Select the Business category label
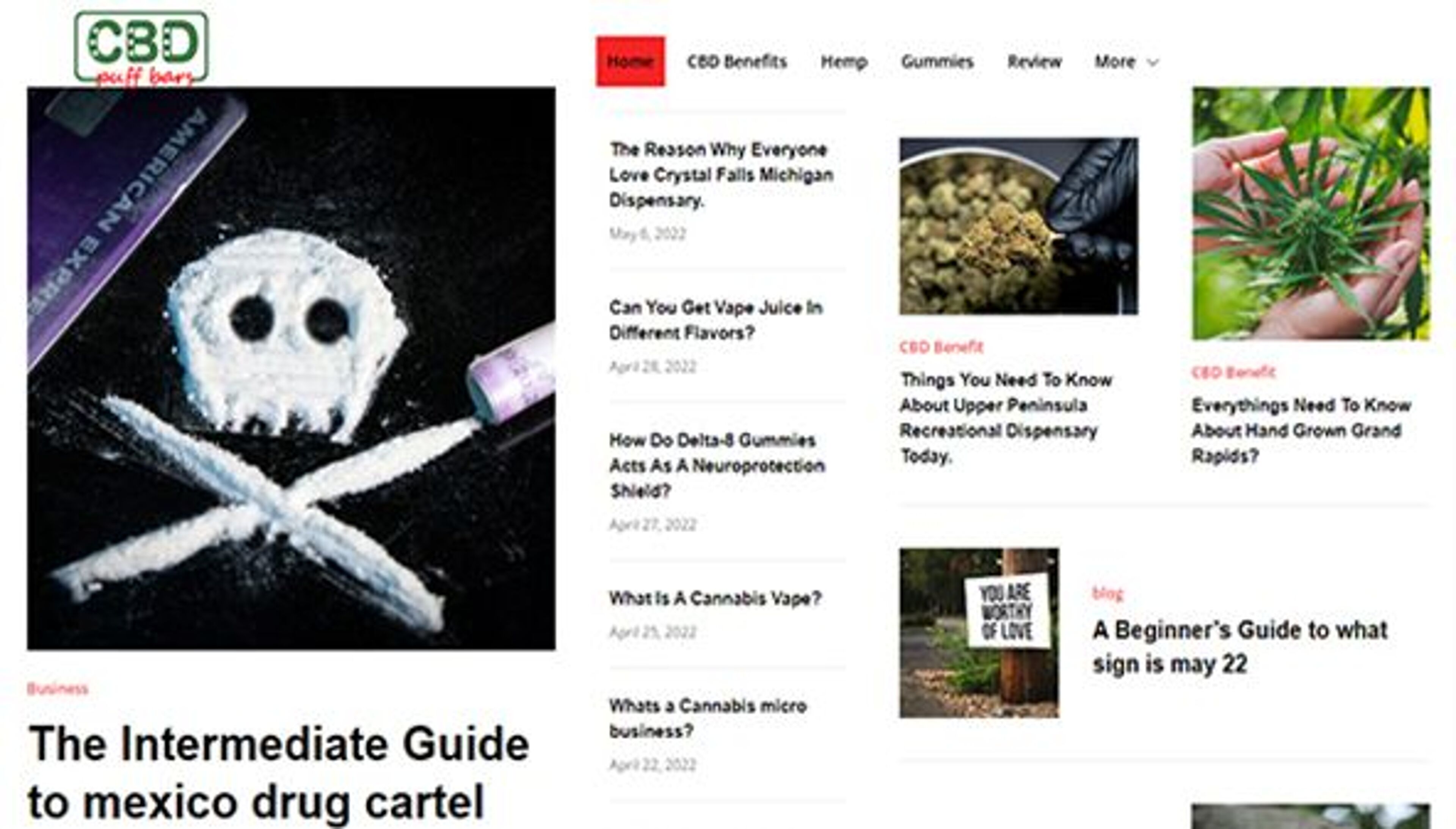Image resolution: width=1456 pixels, height=829 pixels. (x=58, y=689)
